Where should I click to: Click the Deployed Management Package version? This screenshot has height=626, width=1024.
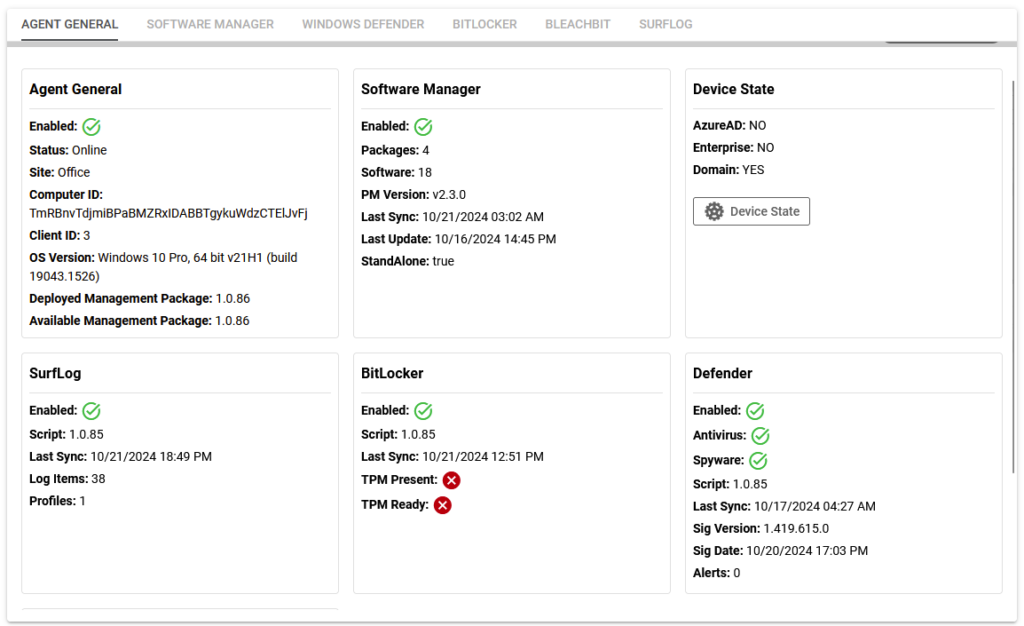click(232, 299)
